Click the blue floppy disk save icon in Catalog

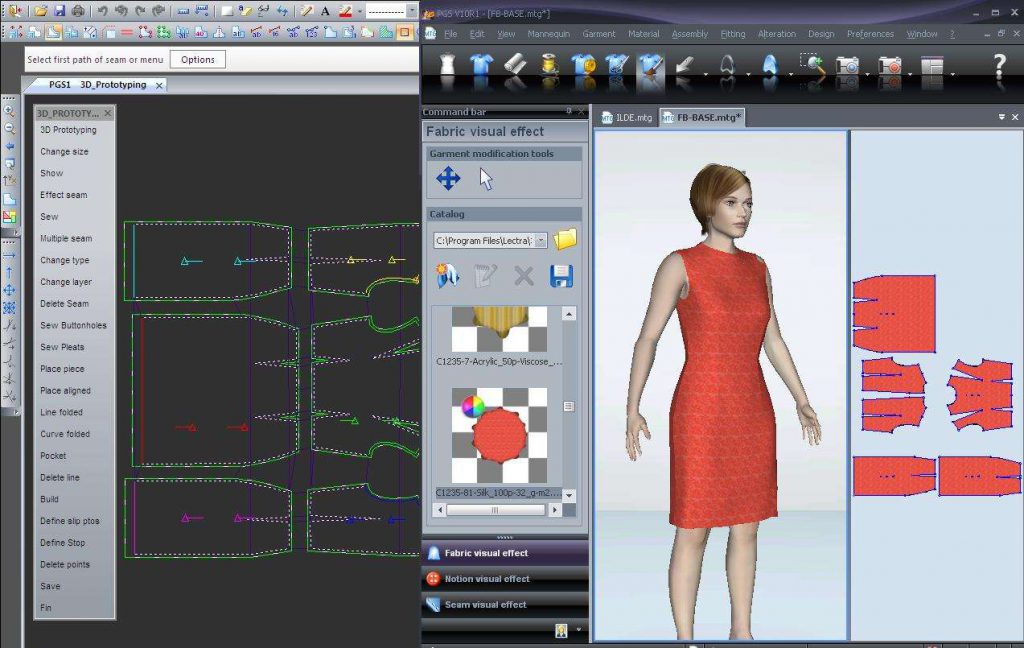(x=561, y=275)
